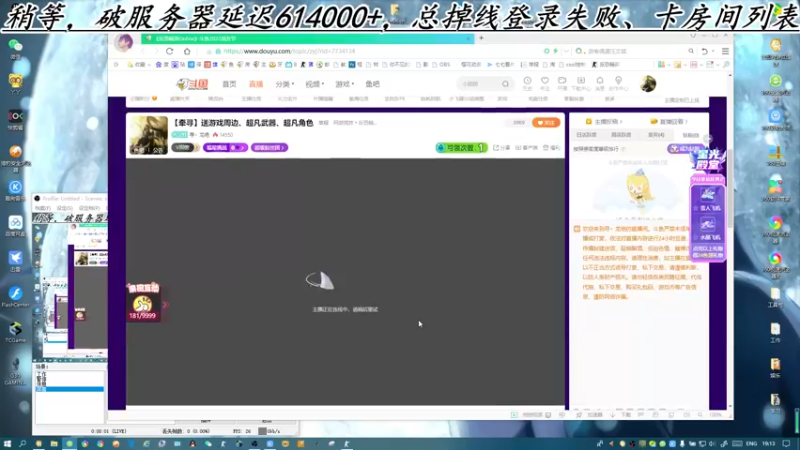Switch to the 贵宾 tab
Image resolution: width=800 pixels, height=450 pixels.
click(x=656, y=135)
